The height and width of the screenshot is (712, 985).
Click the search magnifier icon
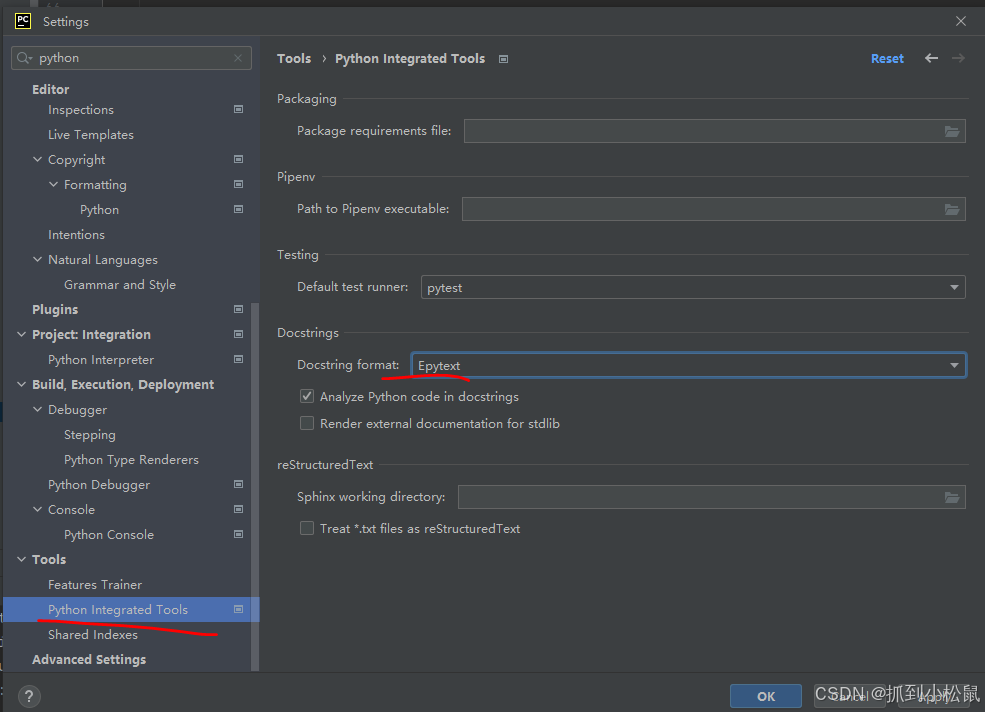coord(24,58)
